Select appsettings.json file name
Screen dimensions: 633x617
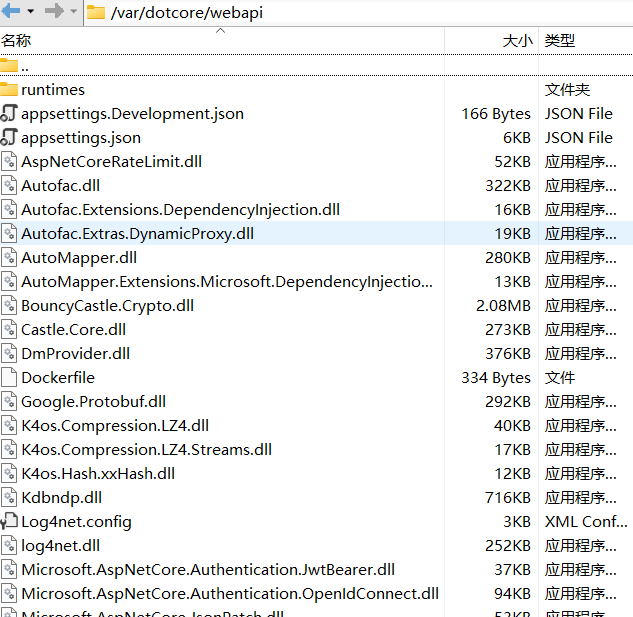point(81,138)
